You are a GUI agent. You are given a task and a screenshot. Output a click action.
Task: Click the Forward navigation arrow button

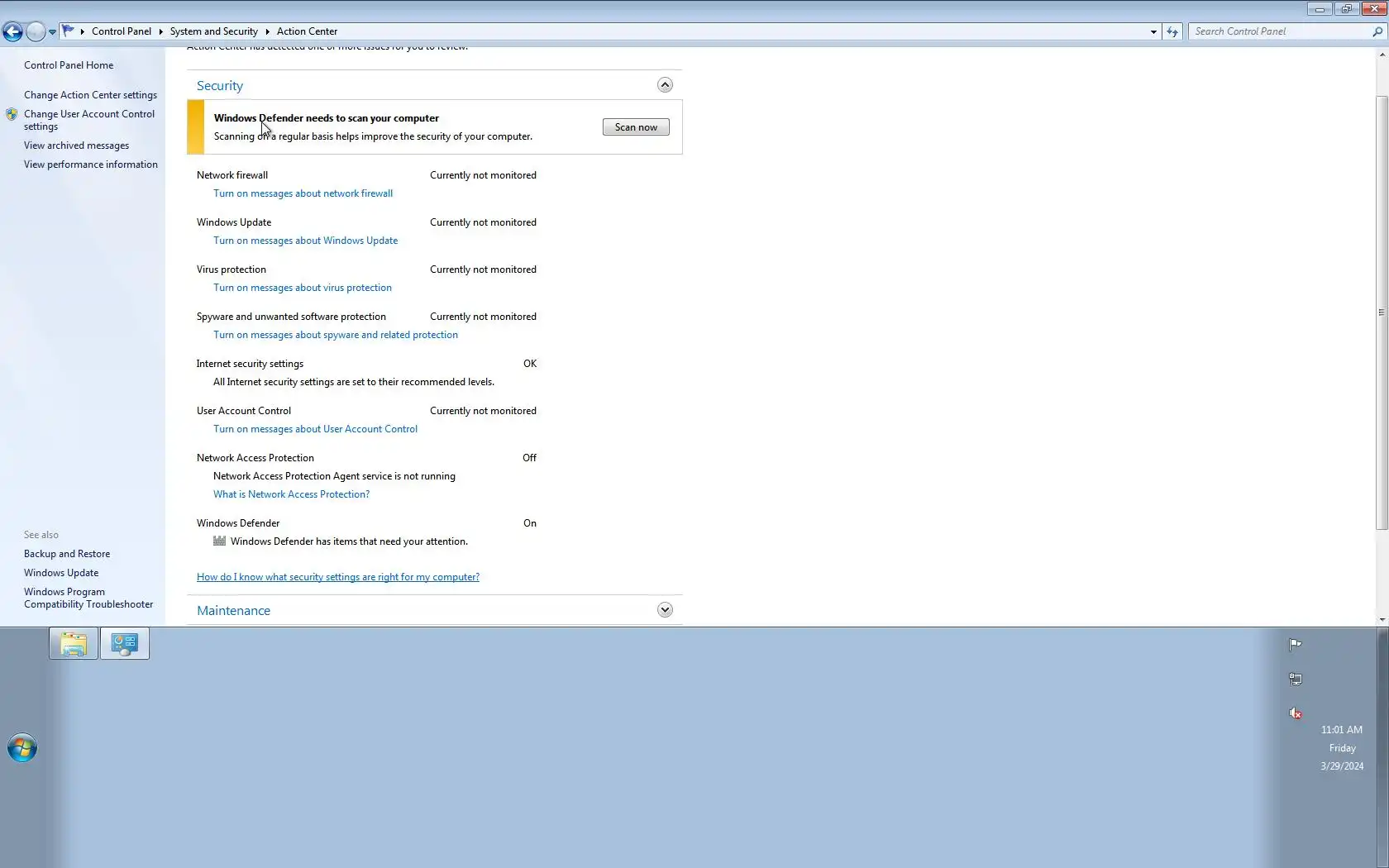(x=36, y=31)
